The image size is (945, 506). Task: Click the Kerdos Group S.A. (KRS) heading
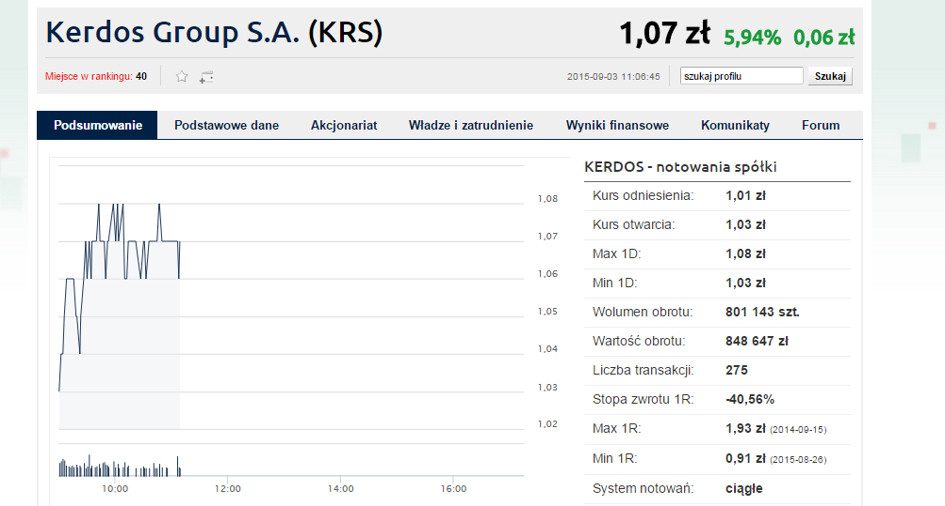(214, 32)
